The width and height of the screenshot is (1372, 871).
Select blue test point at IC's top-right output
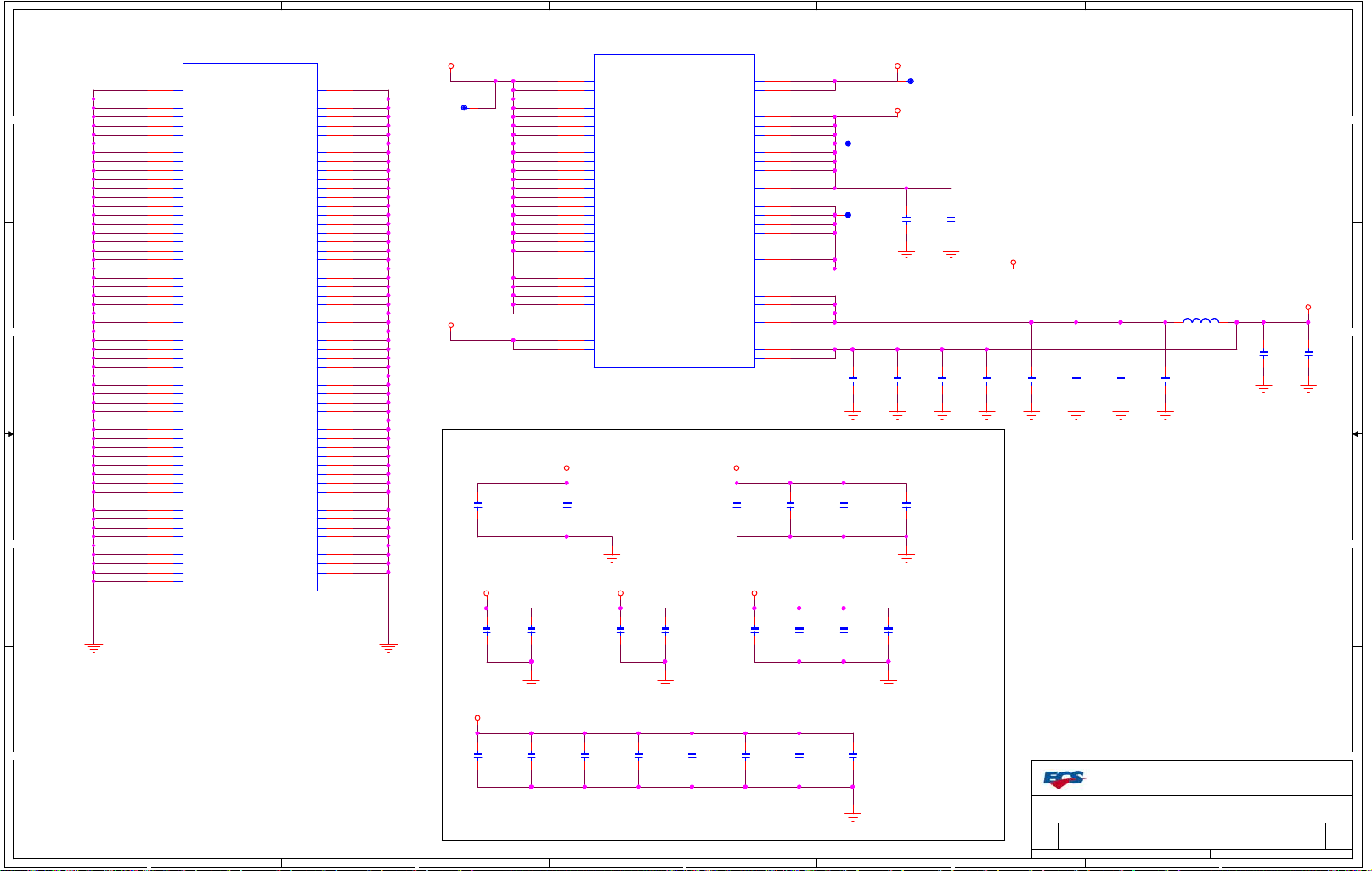911,82
